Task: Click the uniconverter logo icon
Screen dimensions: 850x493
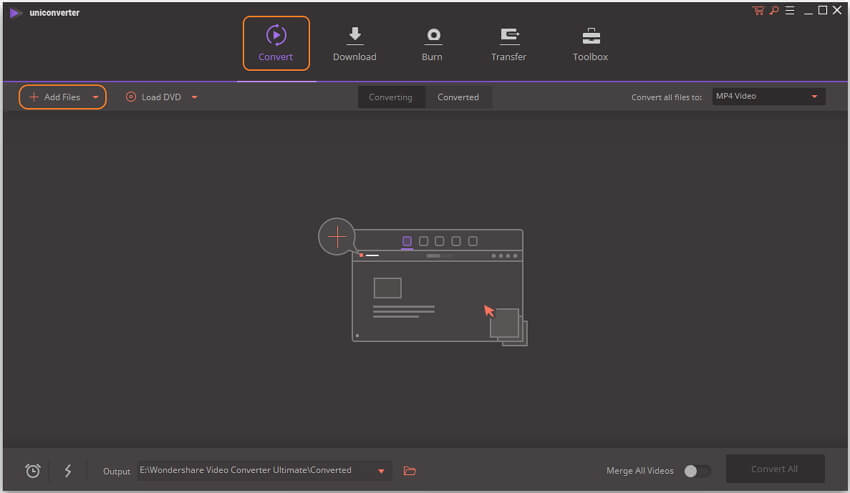Action: [x=16, y=12]
